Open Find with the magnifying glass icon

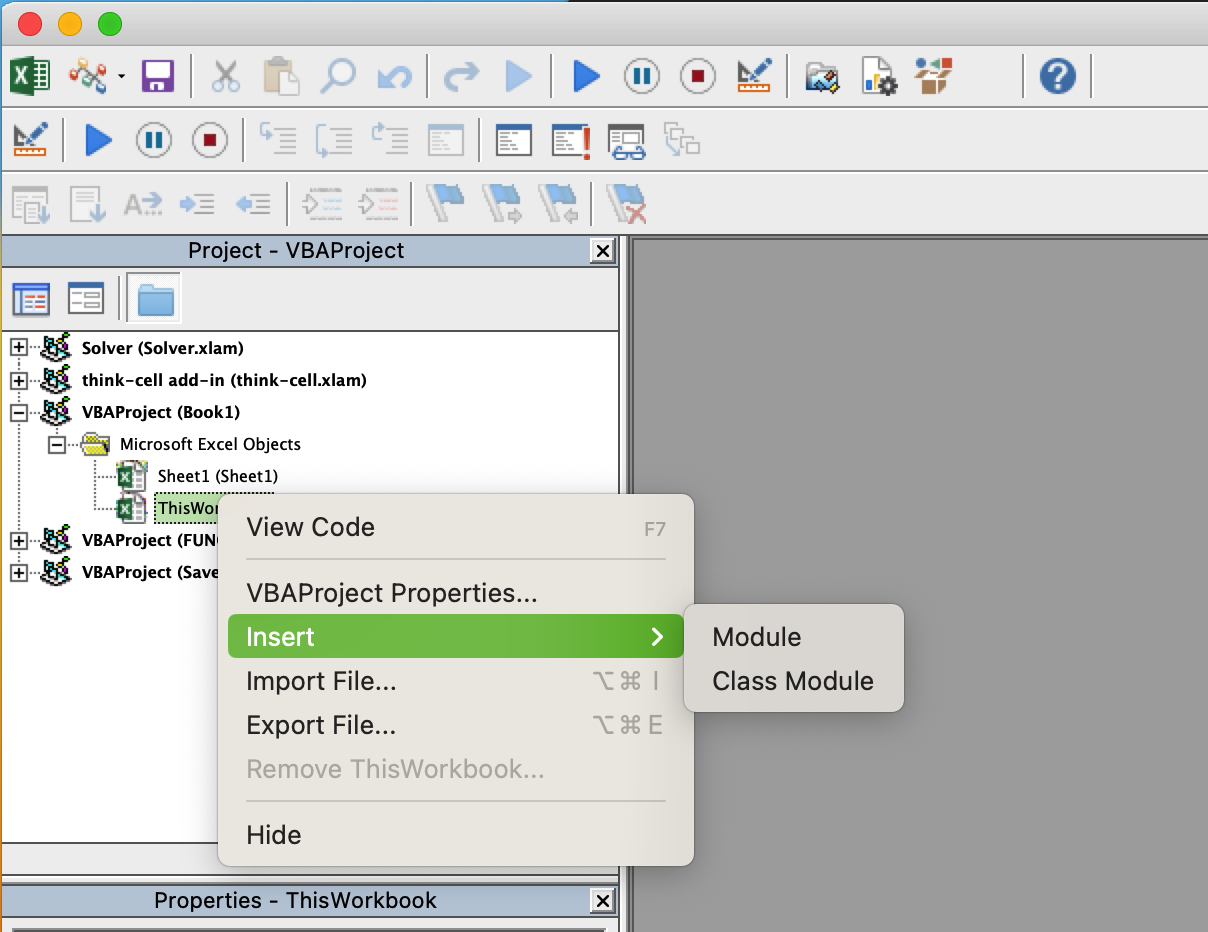tap(338, 76)
